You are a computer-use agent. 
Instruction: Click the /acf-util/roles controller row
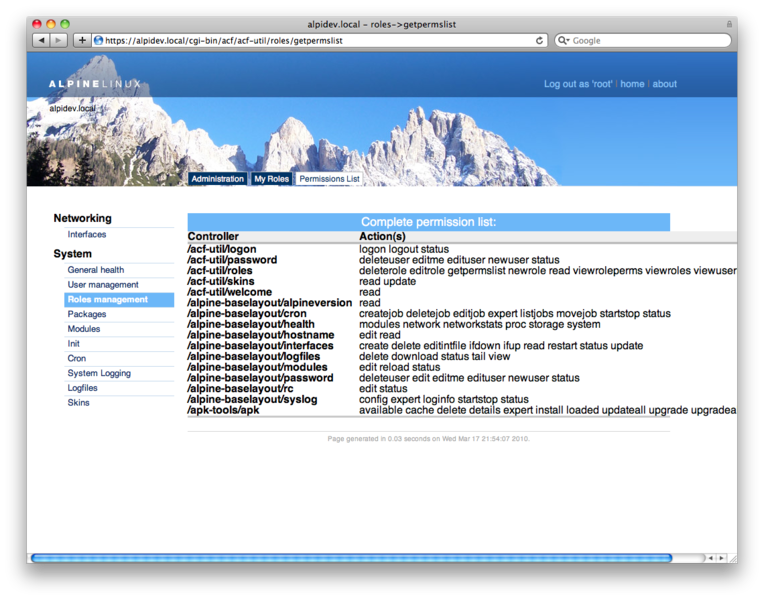point(220,271)
